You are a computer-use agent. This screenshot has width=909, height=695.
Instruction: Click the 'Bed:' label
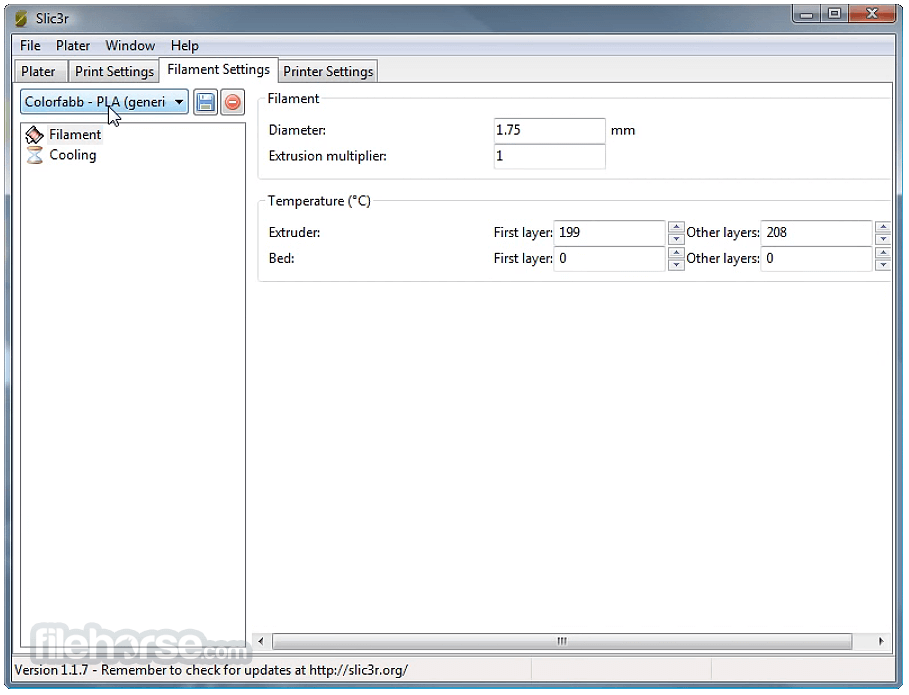click(282, 259)
